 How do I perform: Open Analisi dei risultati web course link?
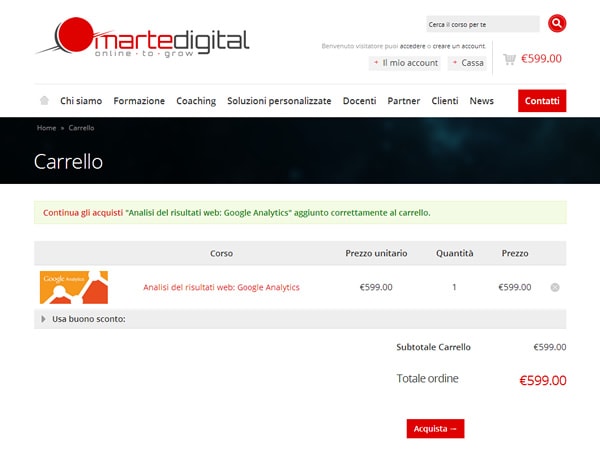(221, 287)
